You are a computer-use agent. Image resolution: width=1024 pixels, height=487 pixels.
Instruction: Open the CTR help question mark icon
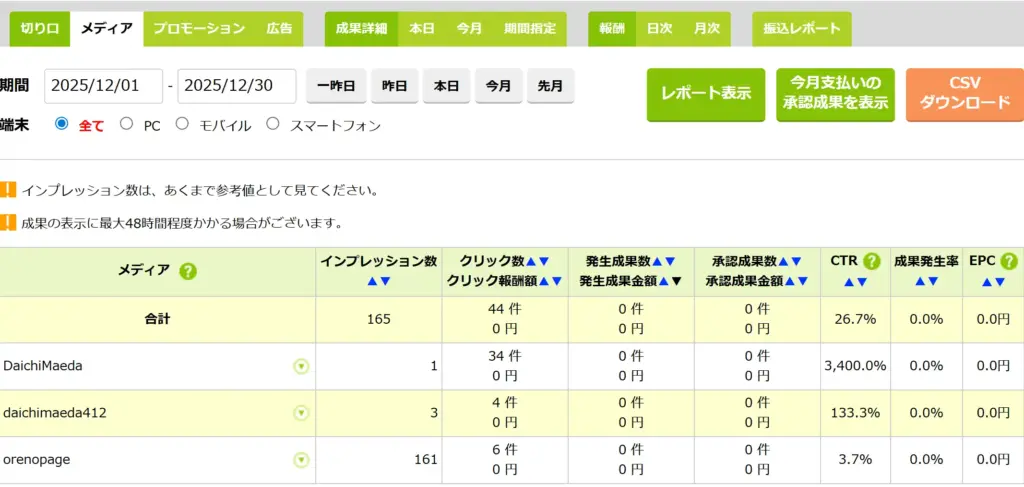click(x=871, y=261)
